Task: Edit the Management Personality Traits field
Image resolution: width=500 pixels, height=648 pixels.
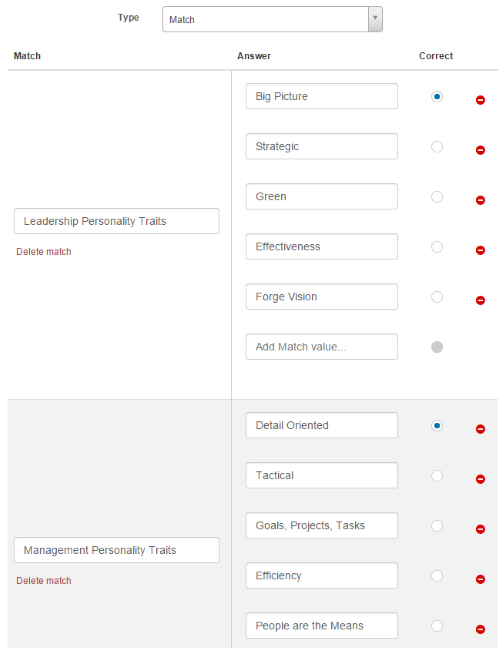Action: (x=117, y=550)
